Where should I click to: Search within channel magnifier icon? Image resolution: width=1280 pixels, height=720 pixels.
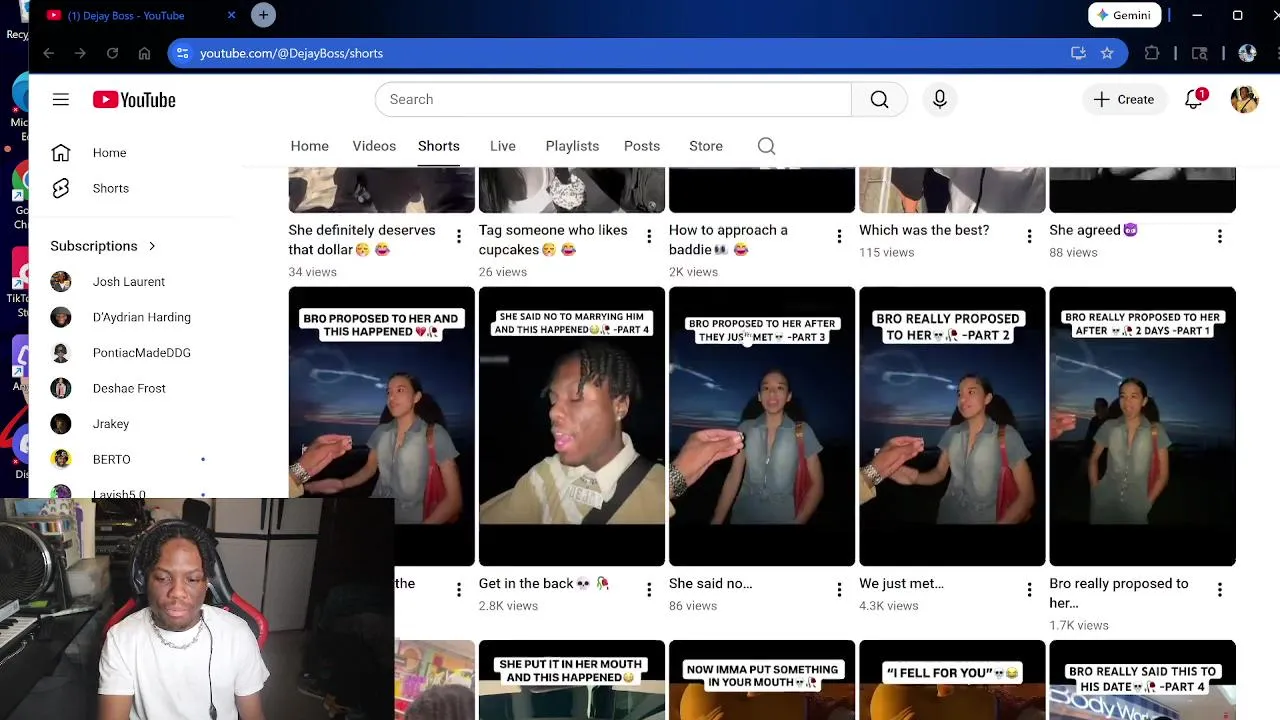pos(766,146)
